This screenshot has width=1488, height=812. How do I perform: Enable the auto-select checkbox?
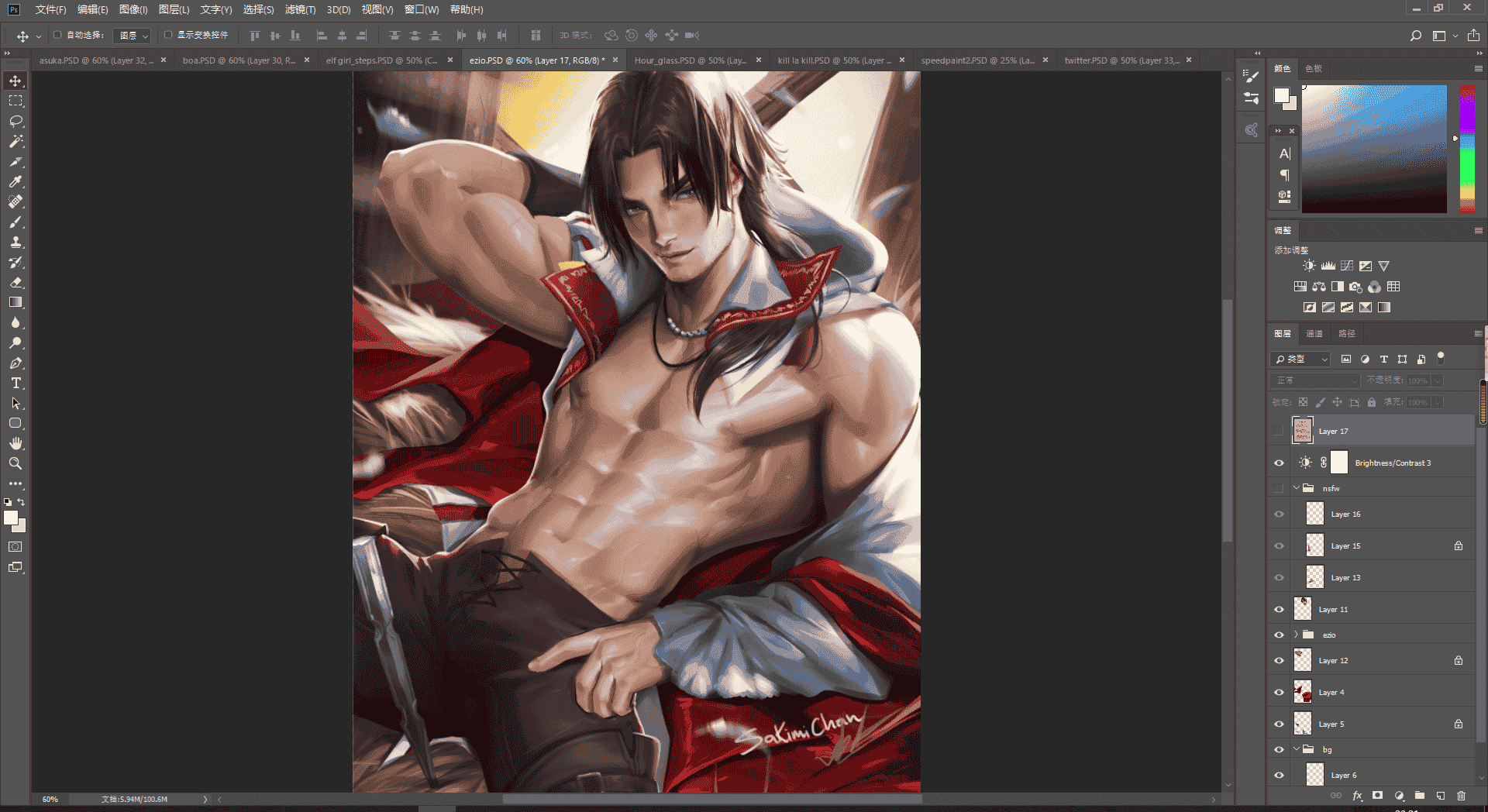57,35
